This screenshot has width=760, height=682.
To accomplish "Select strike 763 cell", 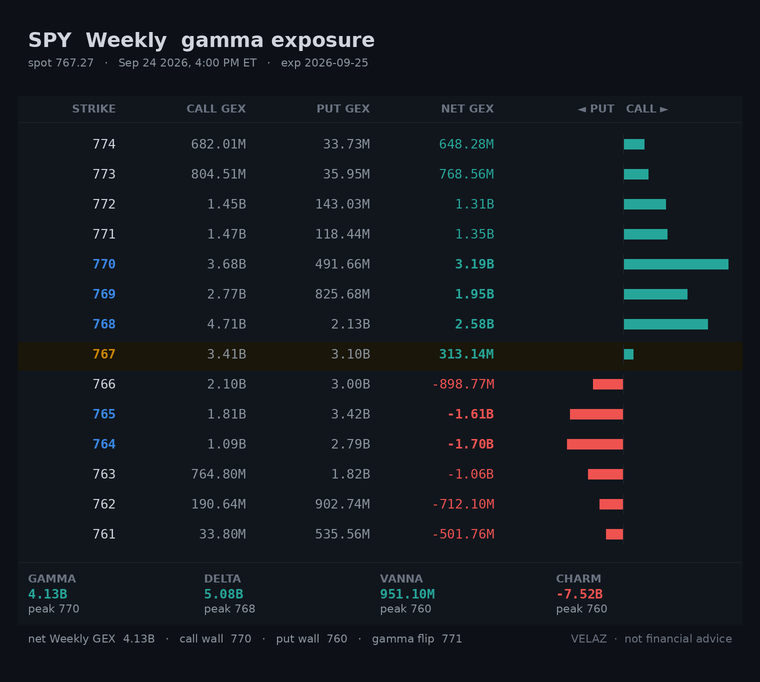I will (104, 475).
